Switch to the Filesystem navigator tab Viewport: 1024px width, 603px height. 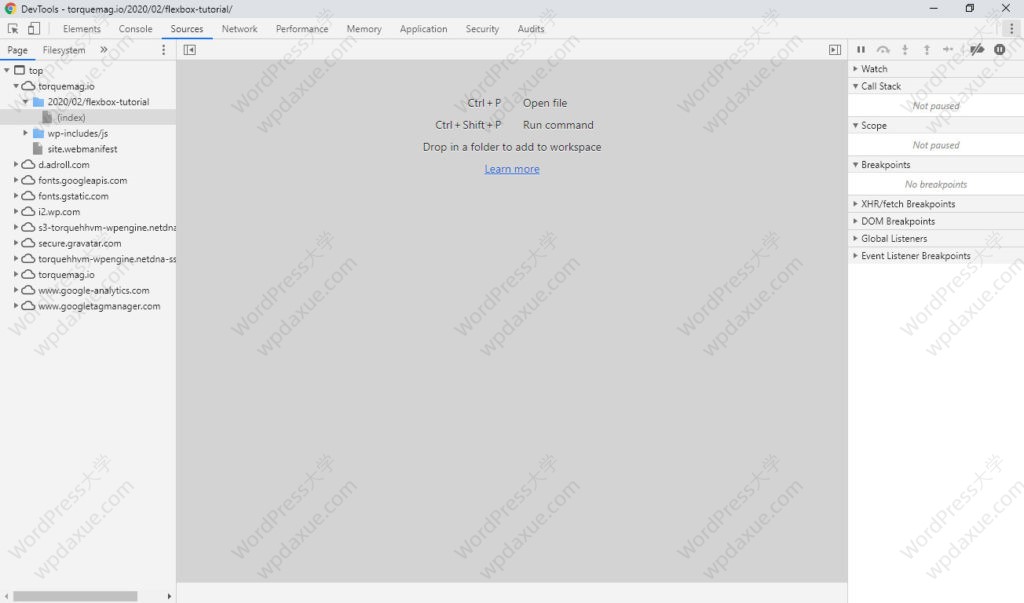click(63, 50)
